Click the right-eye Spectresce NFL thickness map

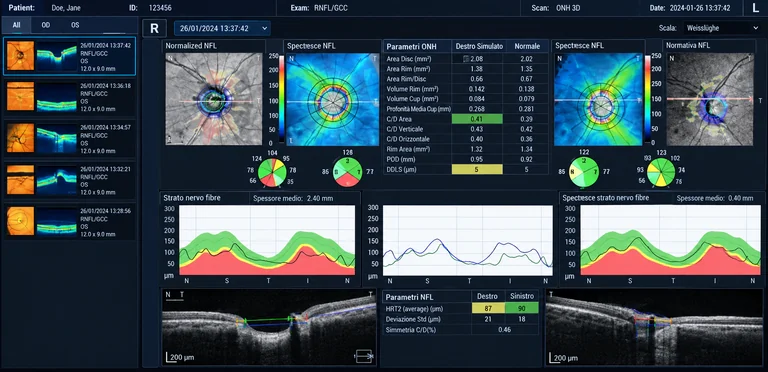333,99
